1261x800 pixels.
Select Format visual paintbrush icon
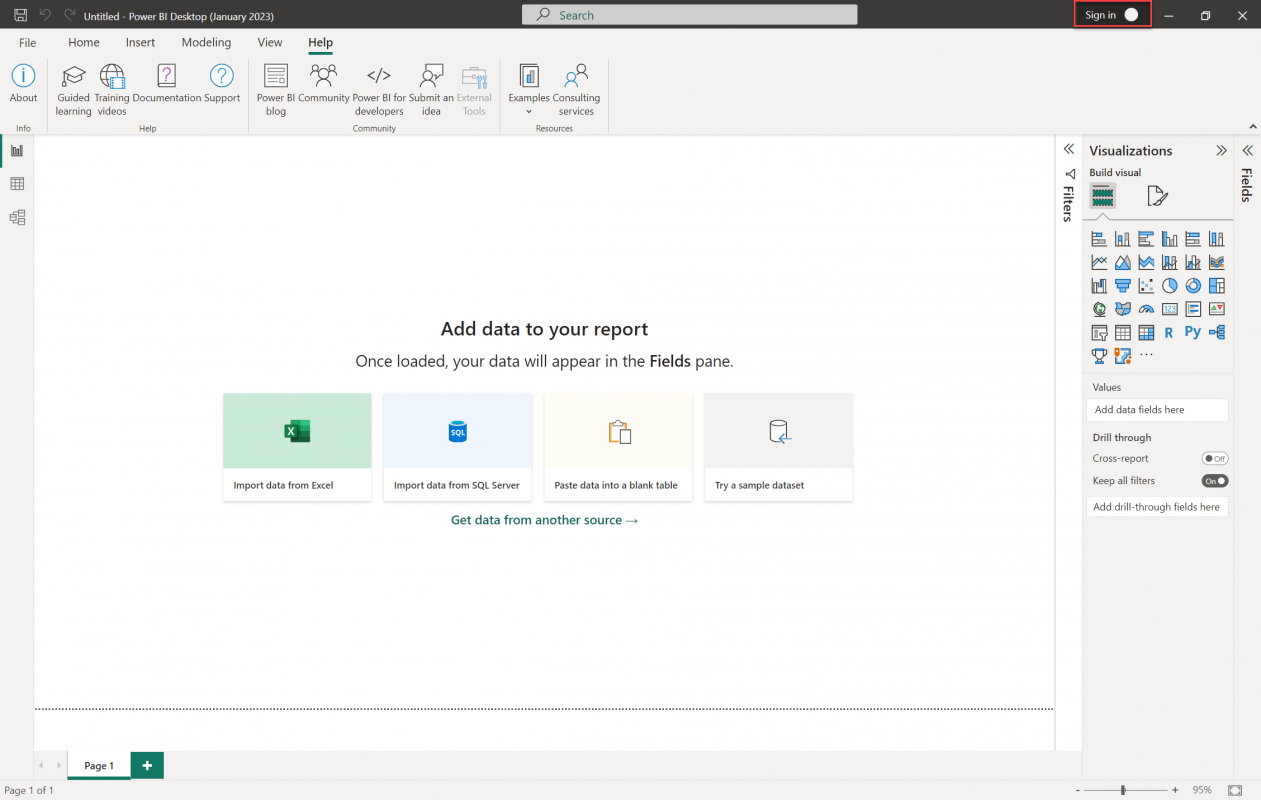pyautogui.click(x=1157, y=195)
